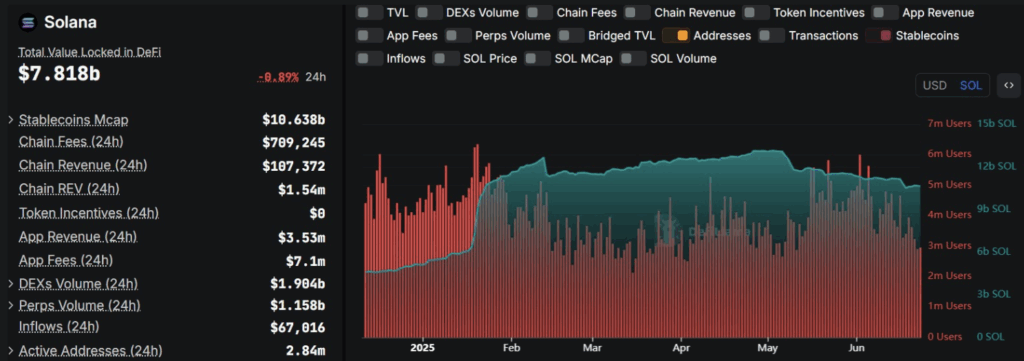
Task: Click the 15b SOL axis label
Action: click(x=997, y=123)
